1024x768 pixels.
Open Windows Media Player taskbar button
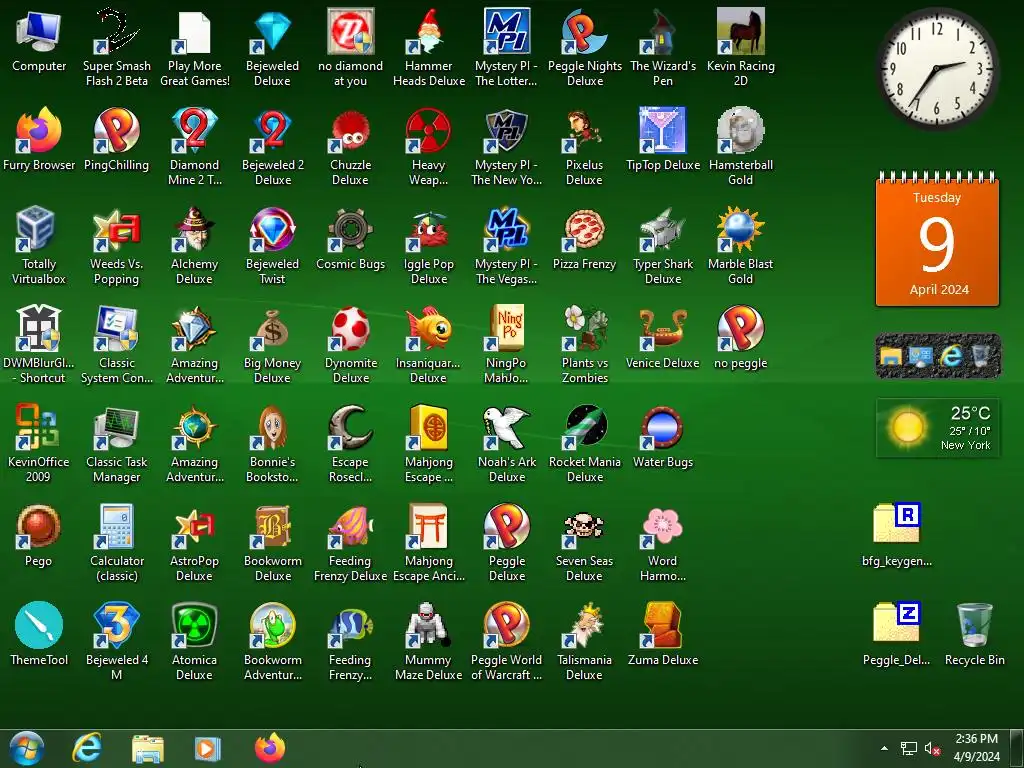[x=207, y=748]
